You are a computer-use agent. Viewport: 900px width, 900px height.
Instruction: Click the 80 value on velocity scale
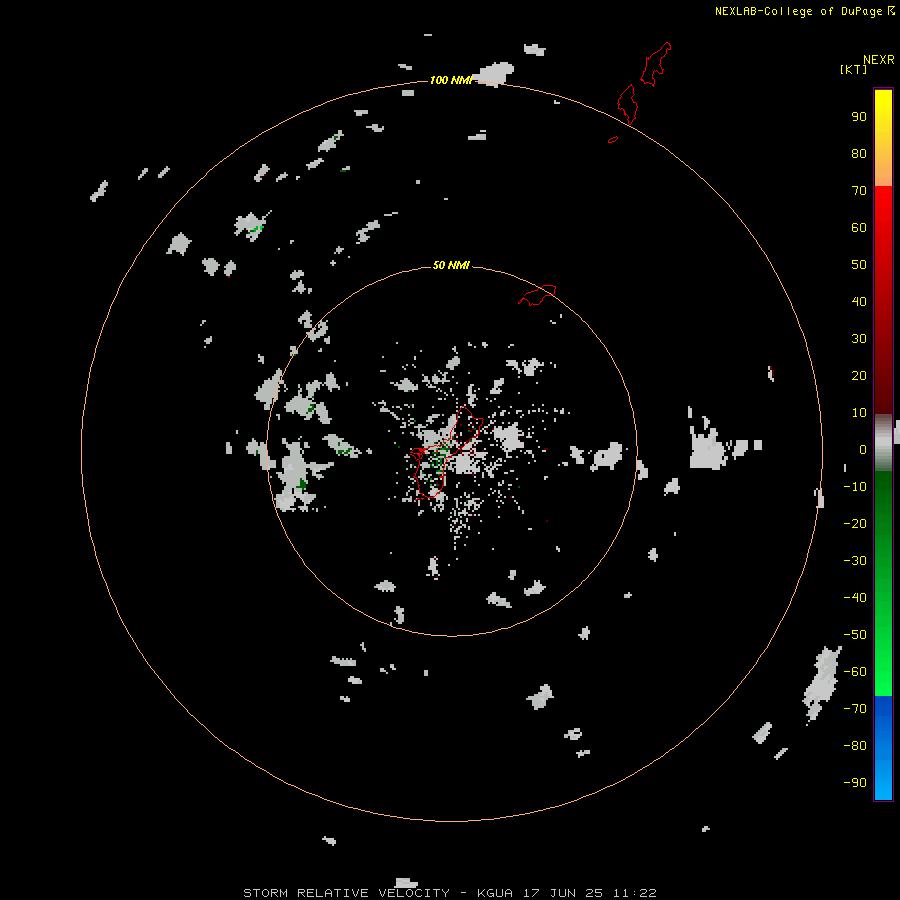[x=859, y=154]
